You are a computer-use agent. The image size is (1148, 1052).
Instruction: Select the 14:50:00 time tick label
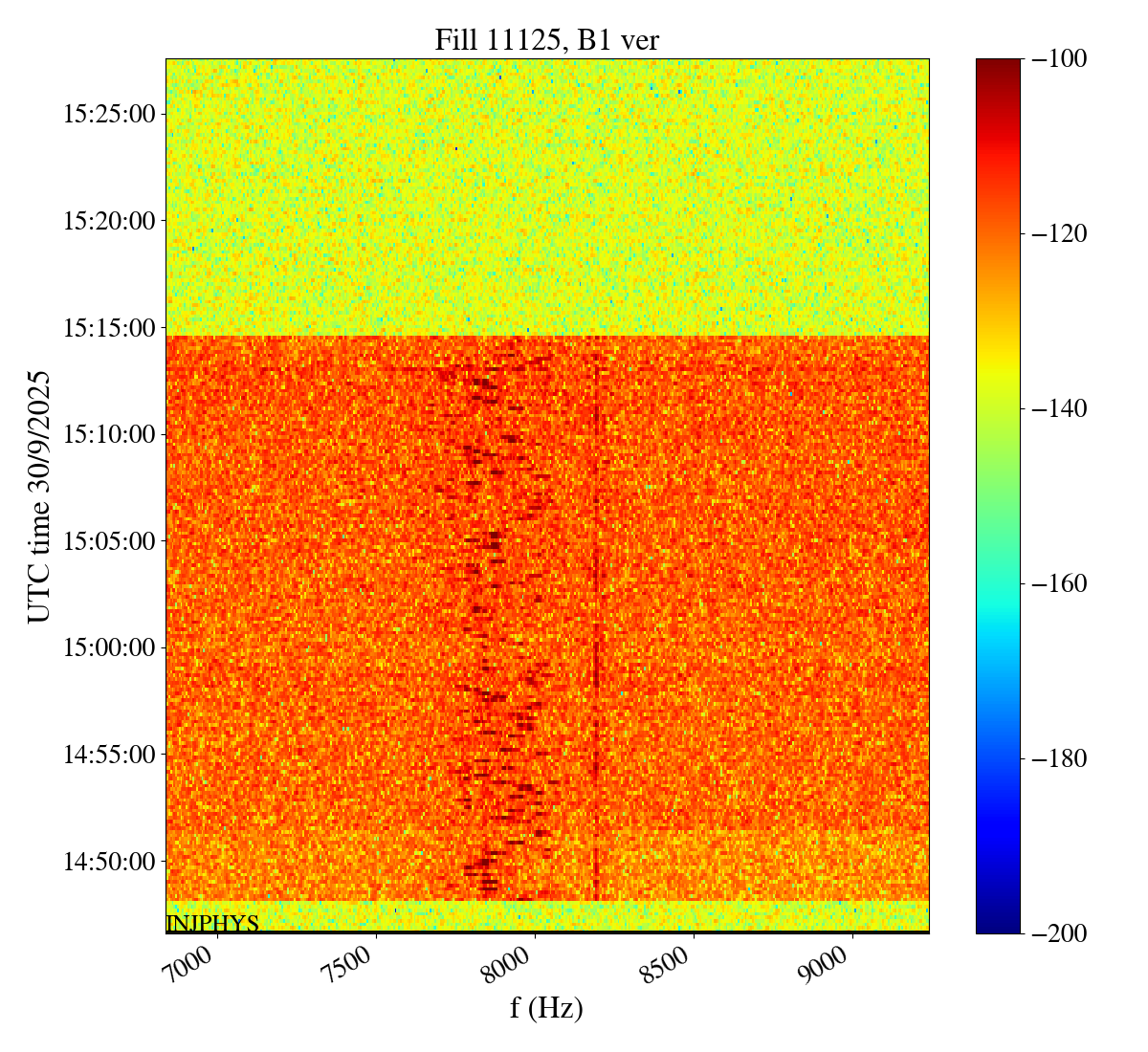(x=109, y=862)
